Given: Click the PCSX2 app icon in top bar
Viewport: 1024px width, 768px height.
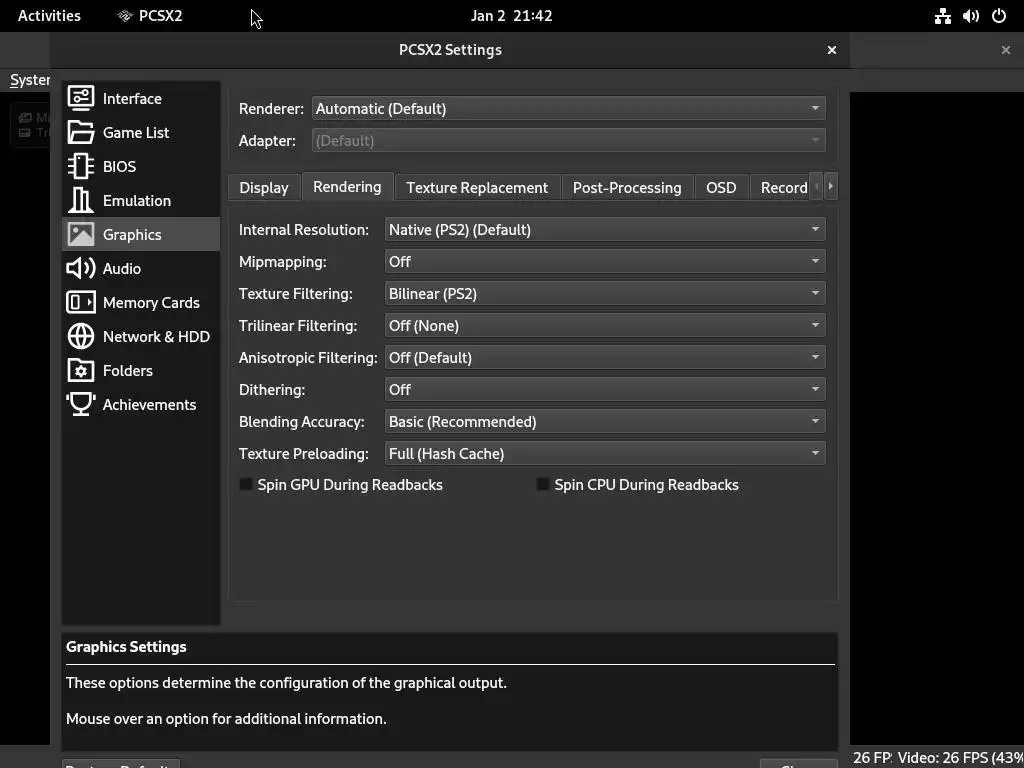Looking at the screenshot, I should click(125, 16).
